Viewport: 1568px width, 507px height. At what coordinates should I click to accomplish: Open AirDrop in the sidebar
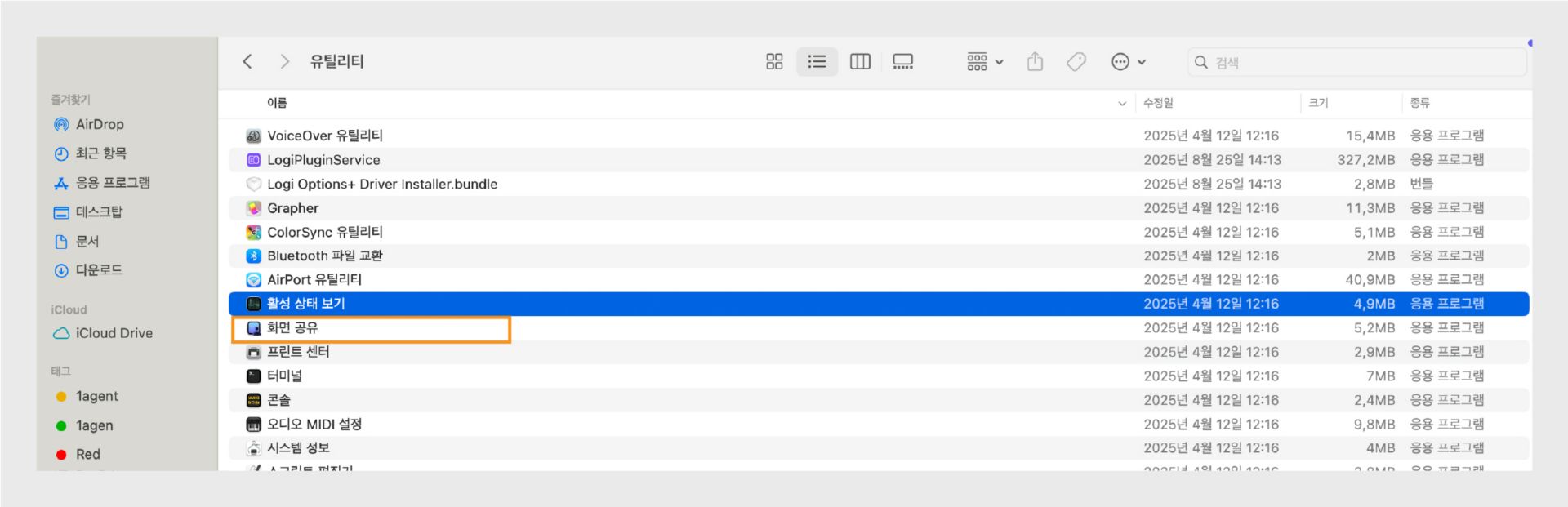pyautogui.click(x=99, y=125)
